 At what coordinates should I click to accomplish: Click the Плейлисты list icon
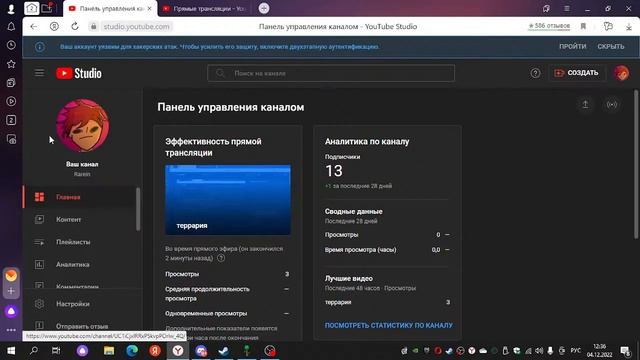tap(39, 242)
